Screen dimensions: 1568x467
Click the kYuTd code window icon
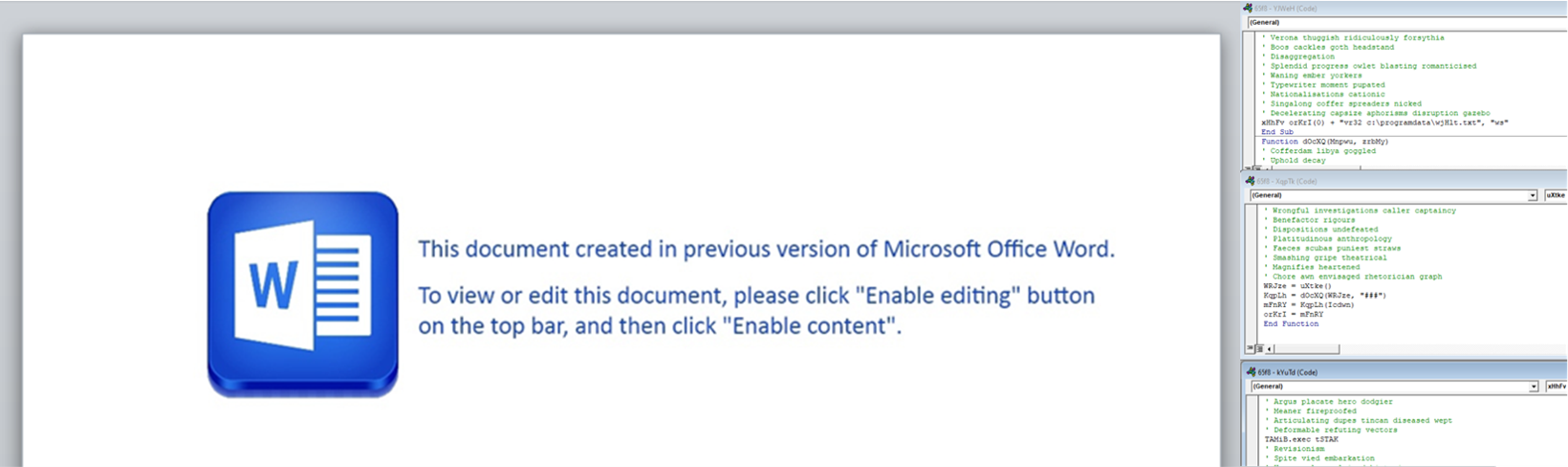[x=1251, y=372]
